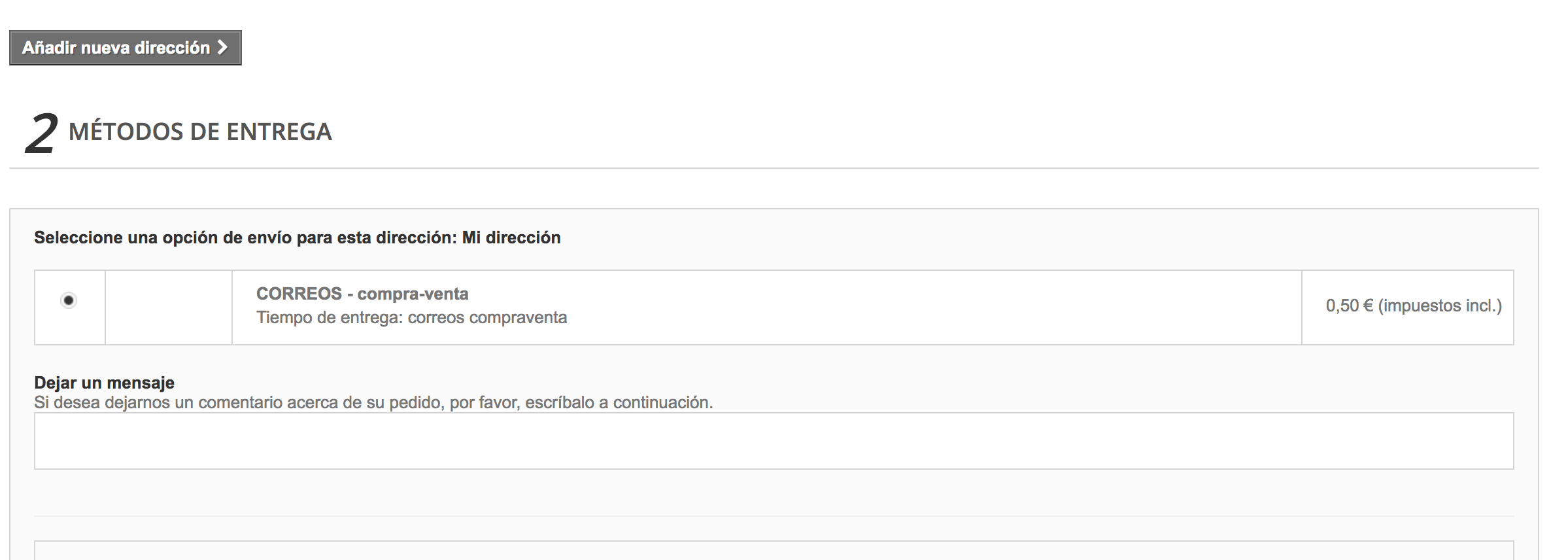Image resolution: width=1568 pixels, height=560 pixels.
Task: Click the Mi dirección address name
Action: 511,237
